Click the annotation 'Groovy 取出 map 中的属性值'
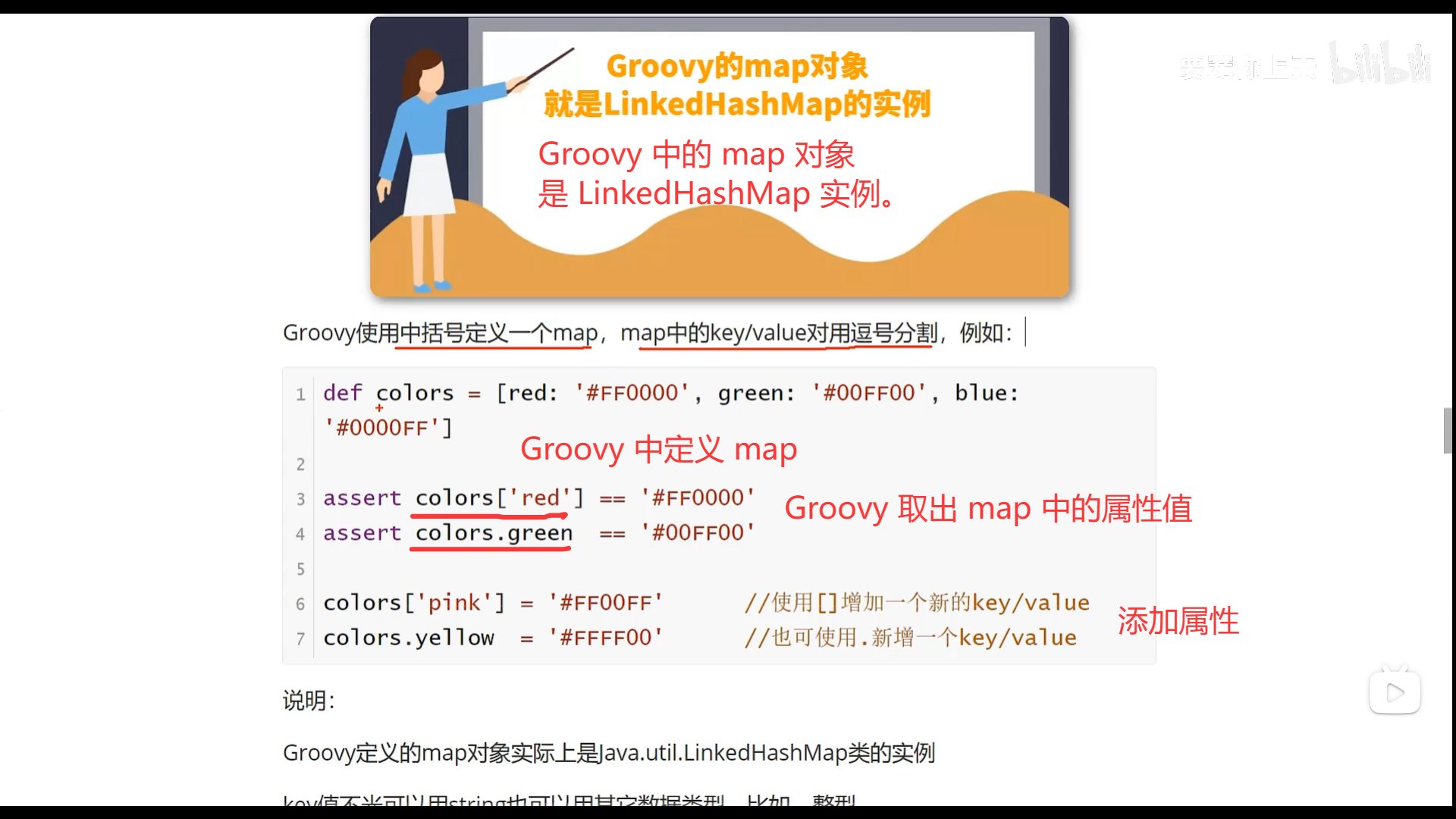This screenshot has height=819, width=1456. tap(987, 508)
